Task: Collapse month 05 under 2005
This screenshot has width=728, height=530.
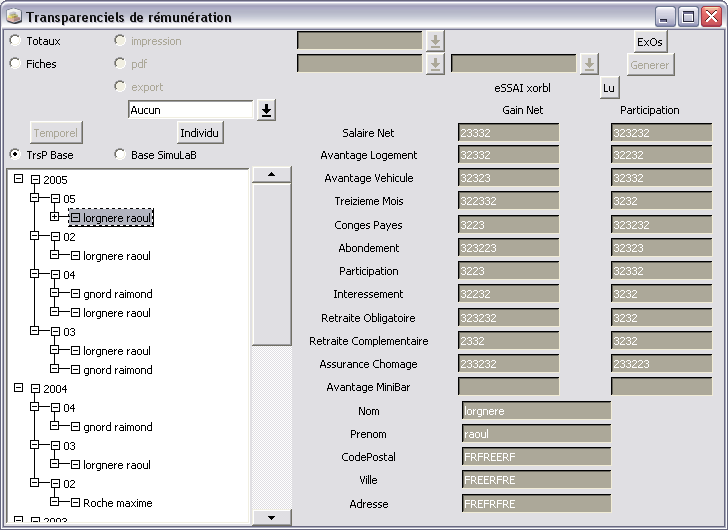Action: [36, 199]
